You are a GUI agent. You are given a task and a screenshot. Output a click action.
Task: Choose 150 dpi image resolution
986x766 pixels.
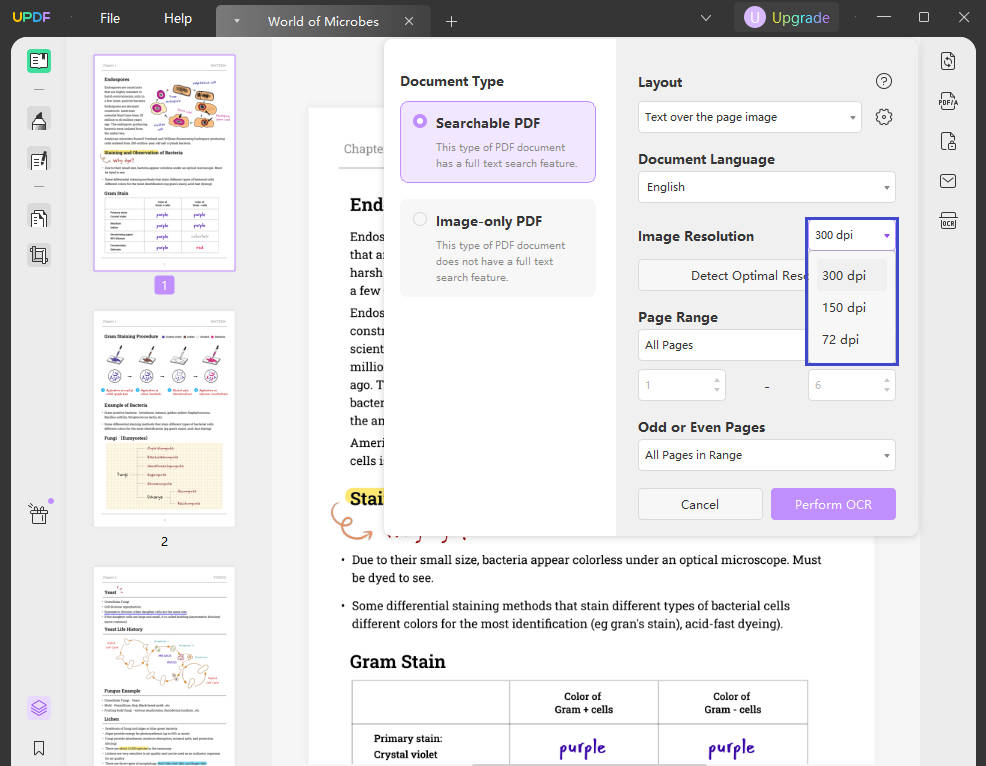[x=843, y=307]
